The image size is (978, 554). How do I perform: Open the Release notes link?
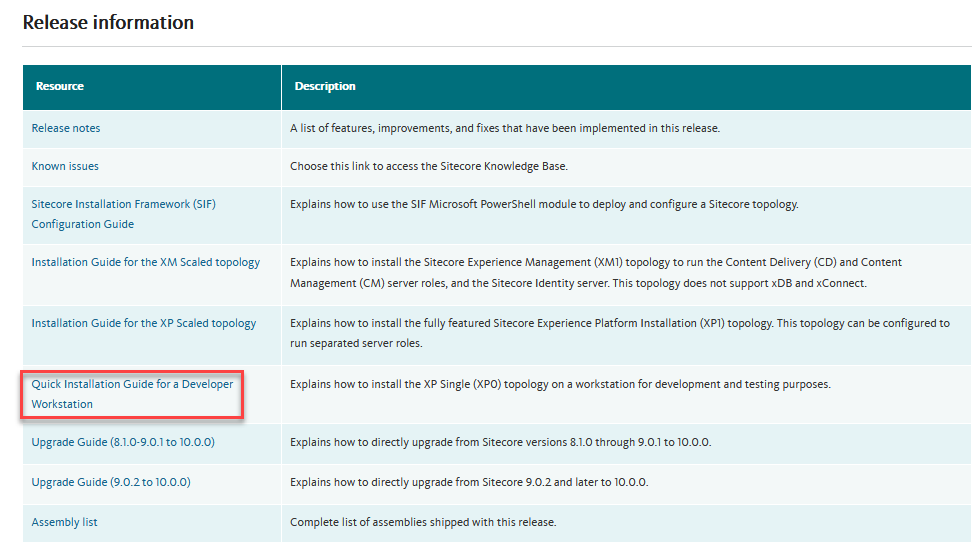[x=65, y=128]
